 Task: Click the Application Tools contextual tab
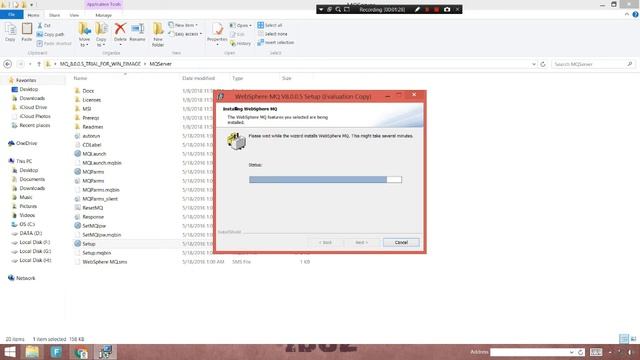tap(104, 4)
